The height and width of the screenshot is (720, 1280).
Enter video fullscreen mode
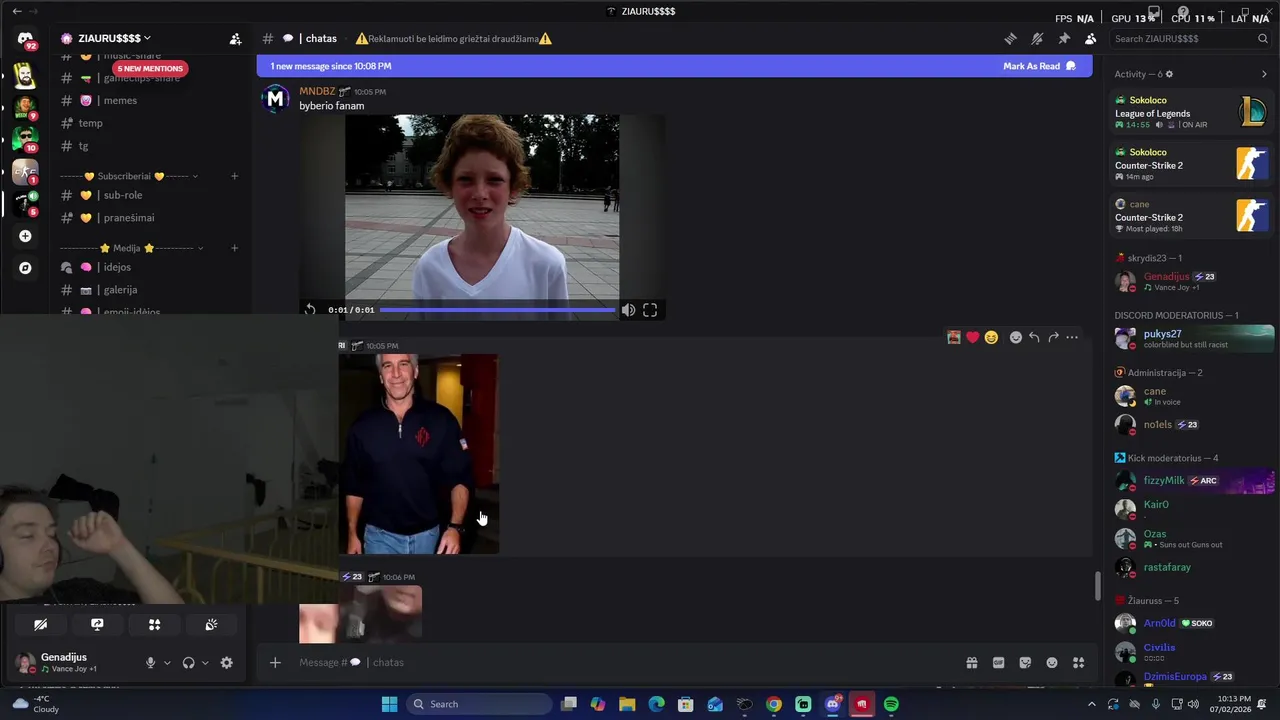coord(650,310)
